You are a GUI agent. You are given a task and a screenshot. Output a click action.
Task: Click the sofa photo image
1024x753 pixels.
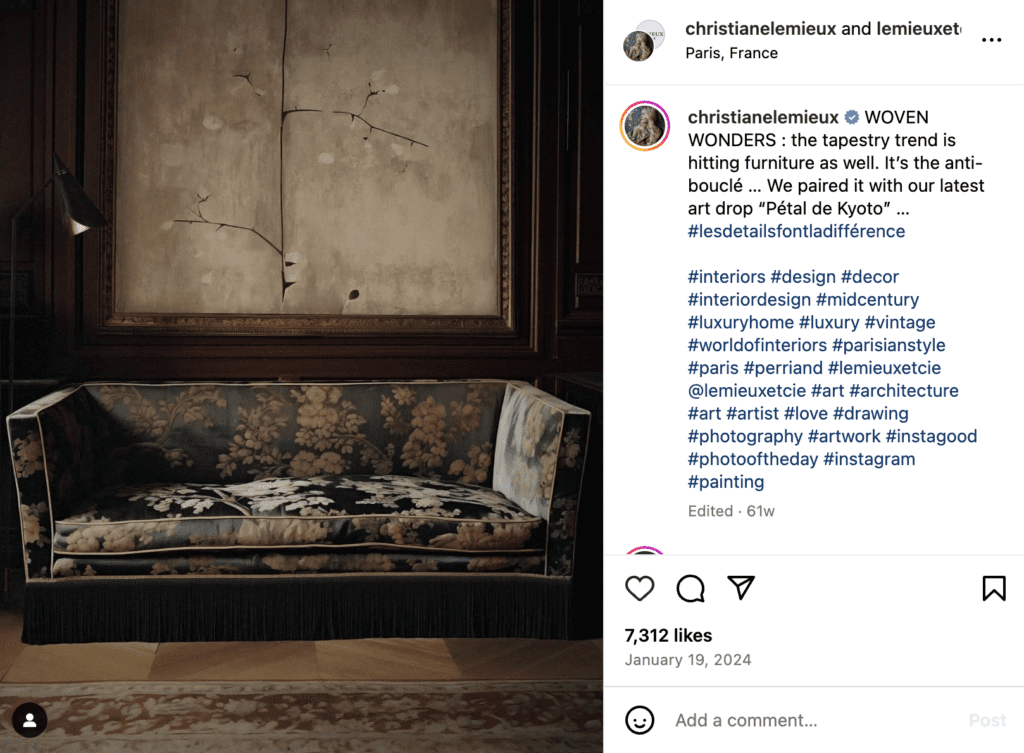pyautogui.click(x=301, y=376)
